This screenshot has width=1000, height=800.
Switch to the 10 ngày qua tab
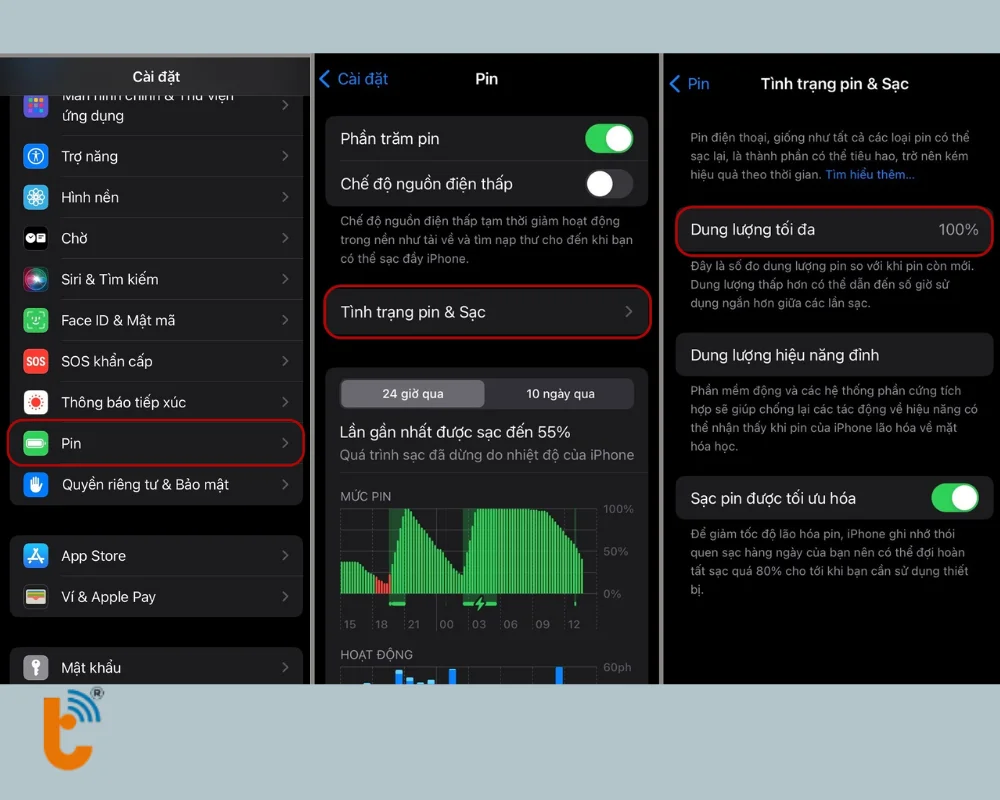(x=560, y=393)
